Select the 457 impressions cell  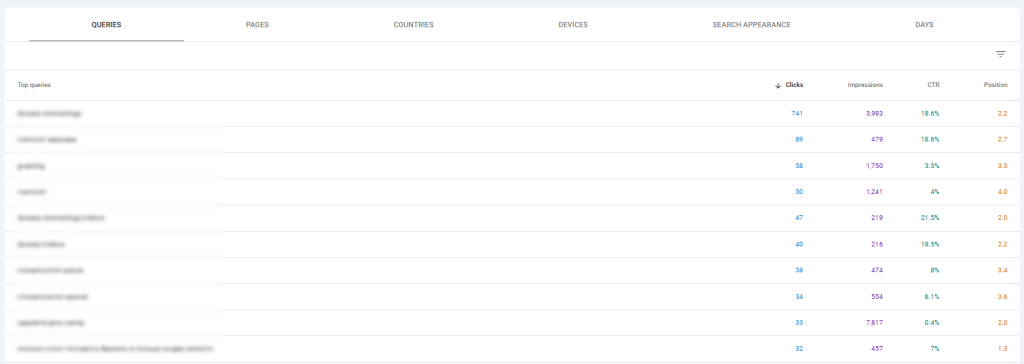pos(877,349)
